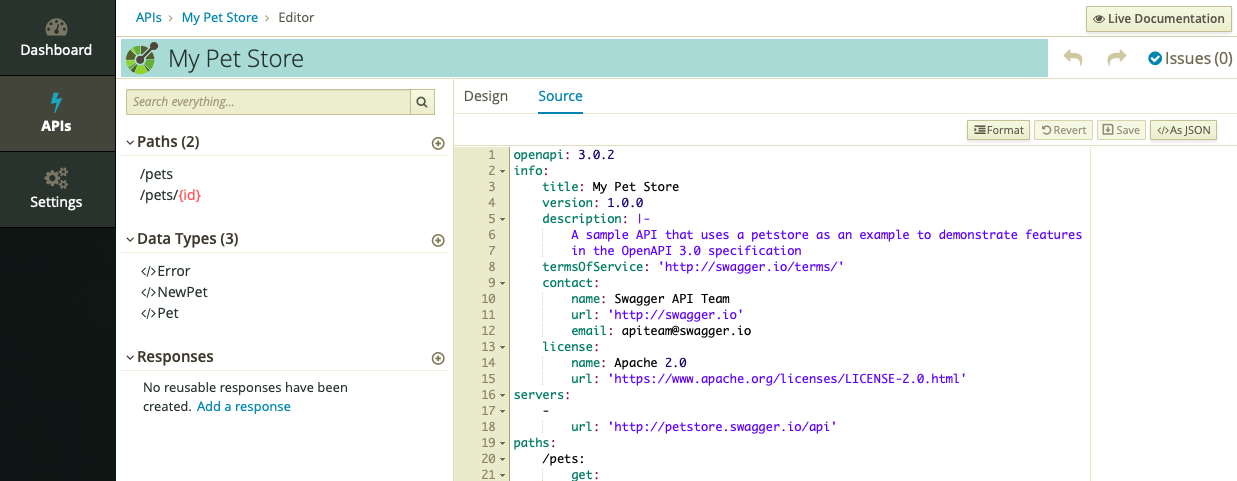Click the Revert button
This screenshot has width=1237, height=481.
click(1063, 130)
